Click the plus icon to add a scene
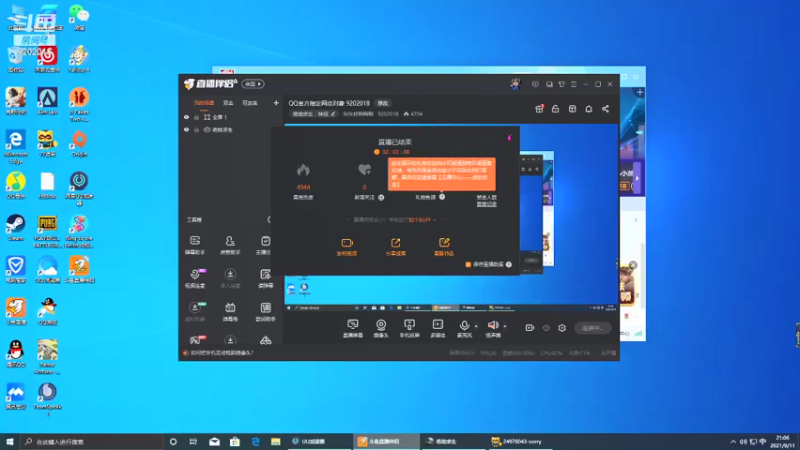800x450 pixels. tap(276, 103)
